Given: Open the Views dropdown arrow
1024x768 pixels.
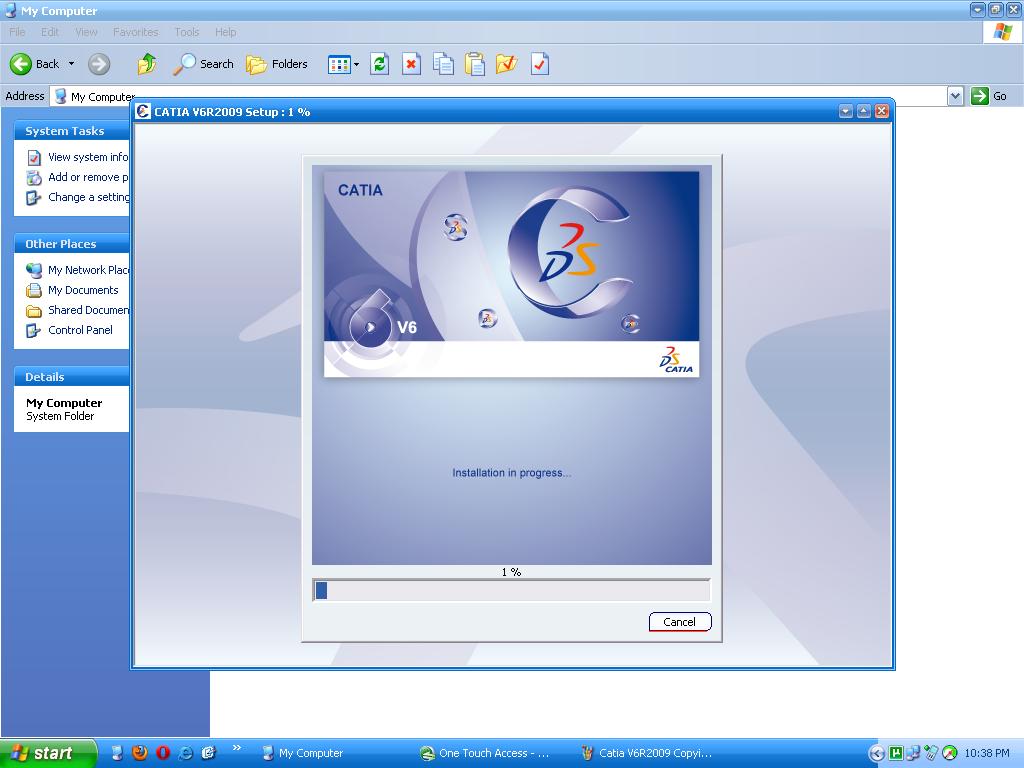Looking at the screenshot, I should pos(356,64).
